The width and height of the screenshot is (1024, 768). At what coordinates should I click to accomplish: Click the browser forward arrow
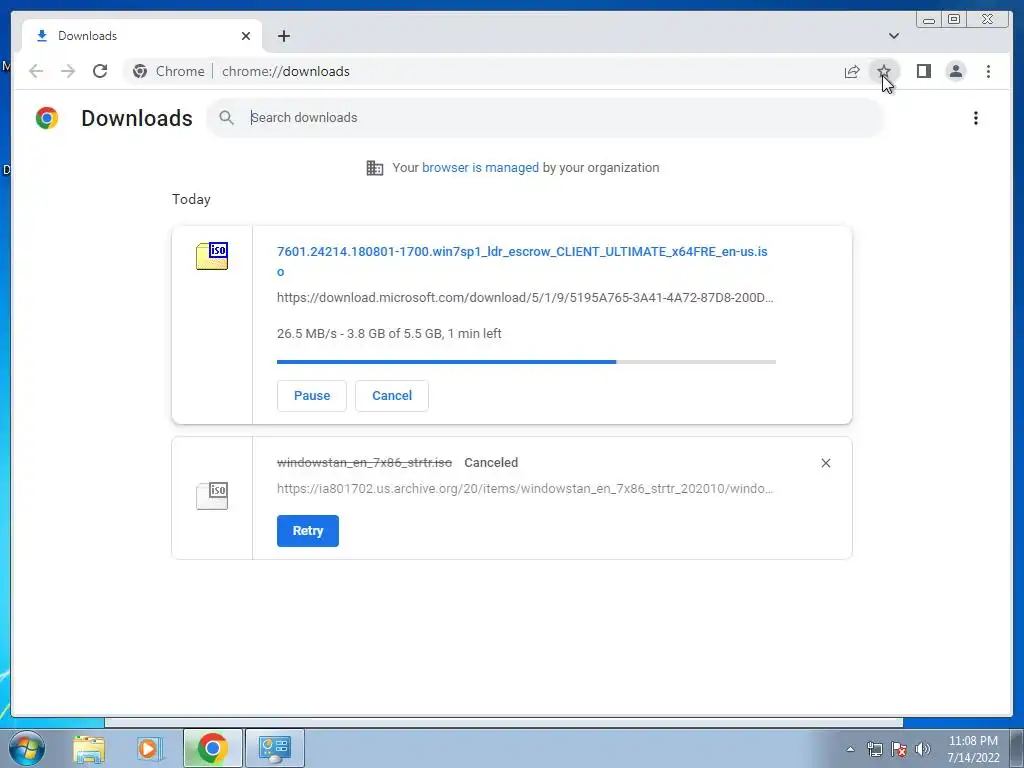pyautogui.click(x=68, y=71)
